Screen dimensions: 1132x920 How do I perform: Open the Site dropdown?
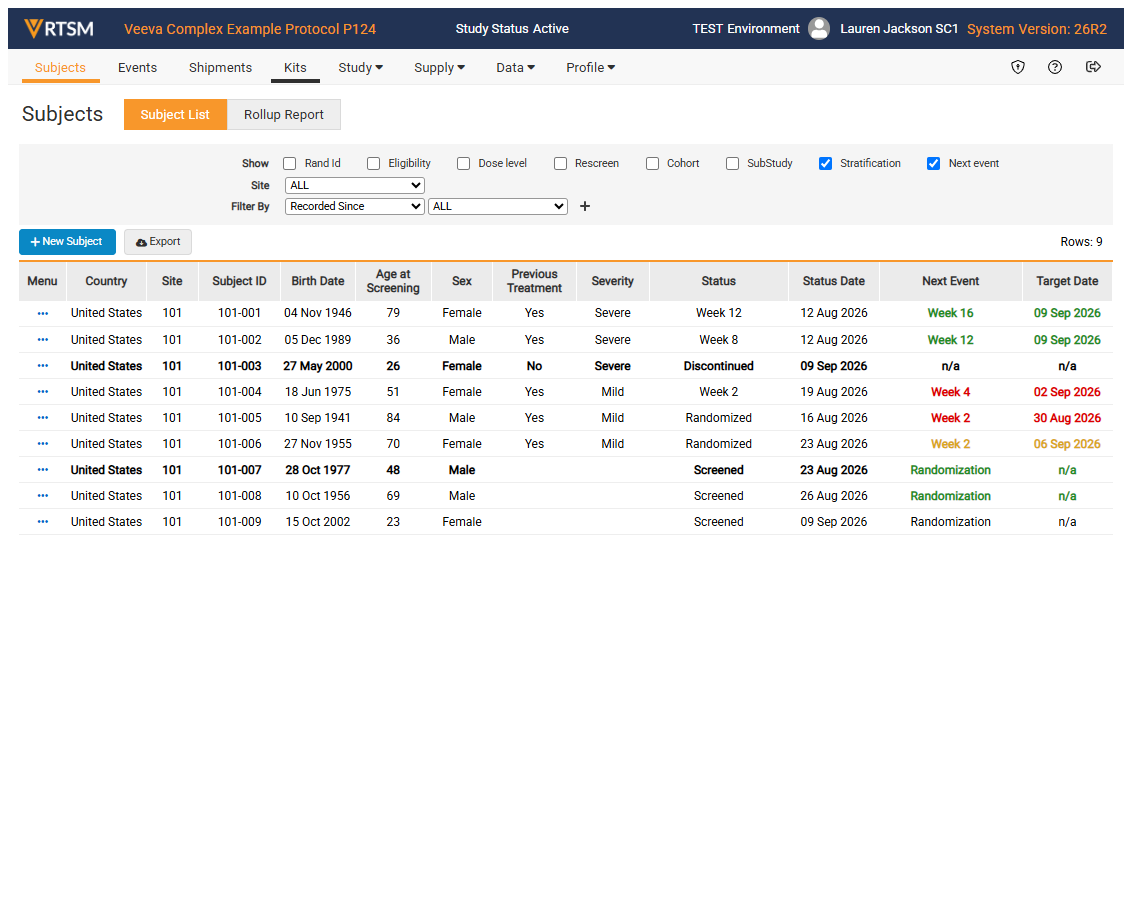(x=354, y=186)
